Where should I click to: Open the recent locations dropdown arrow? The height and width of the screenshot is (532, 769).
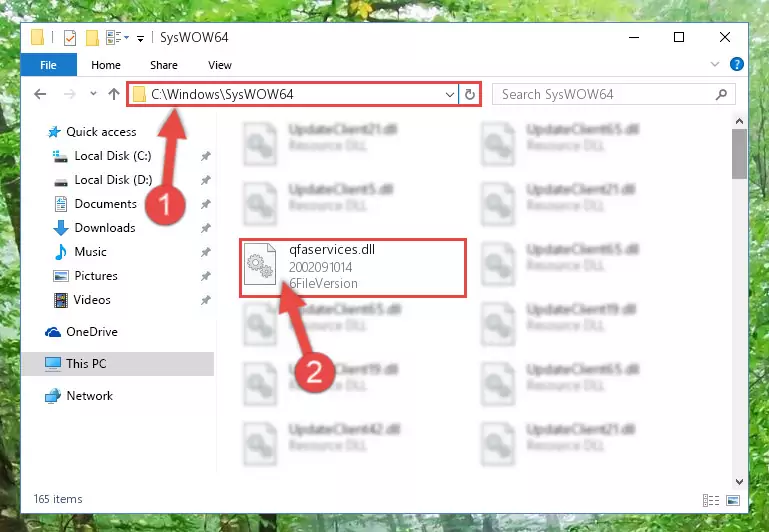(x=93, y=93)
